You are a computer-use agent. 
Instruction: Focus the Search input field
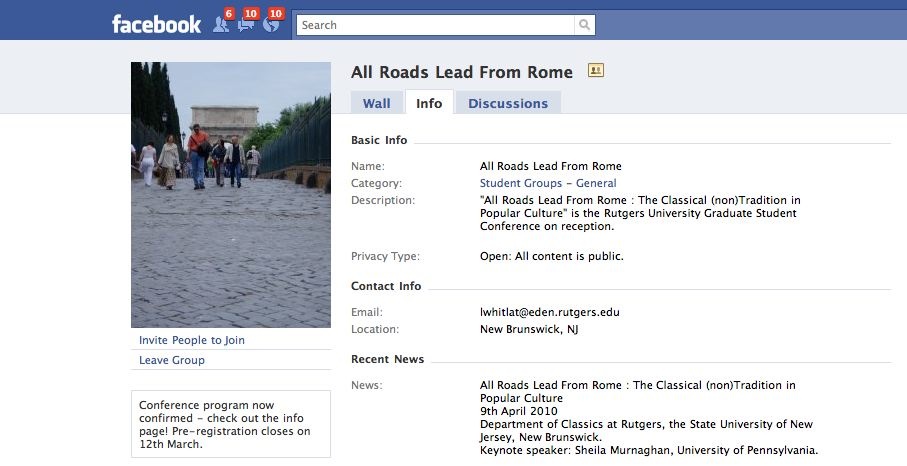tap(436, 25)
